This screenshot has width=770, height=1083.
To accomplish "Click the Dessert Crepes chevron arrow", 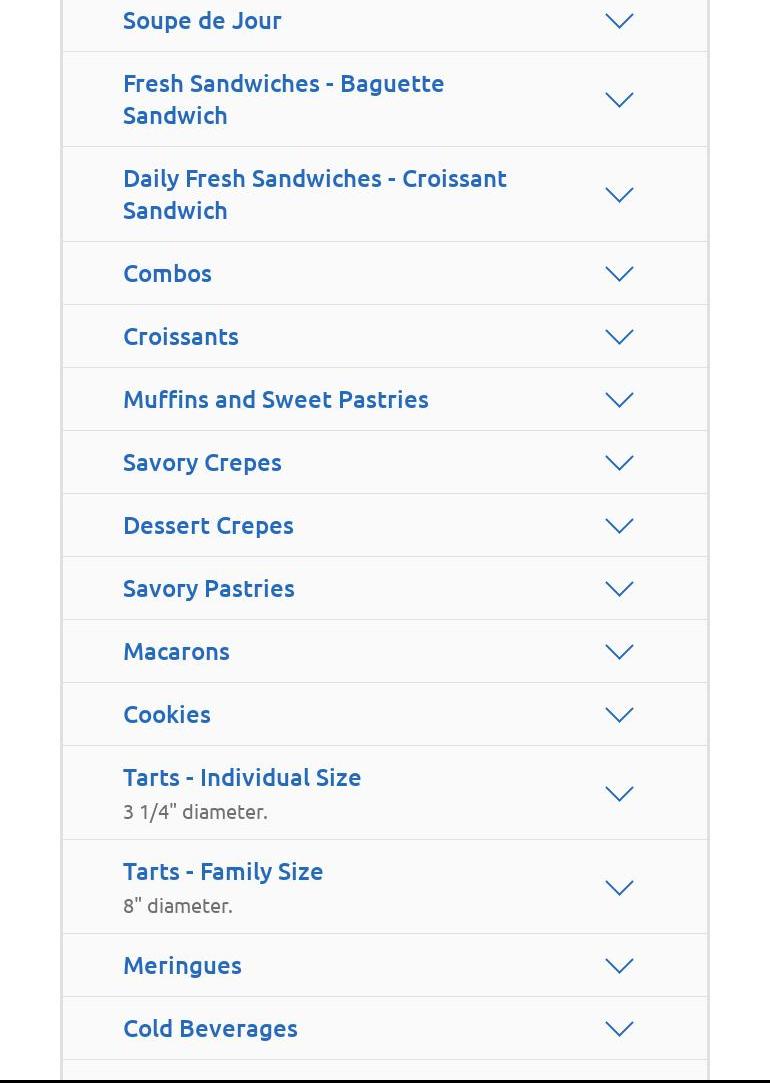I will point(620,526).
